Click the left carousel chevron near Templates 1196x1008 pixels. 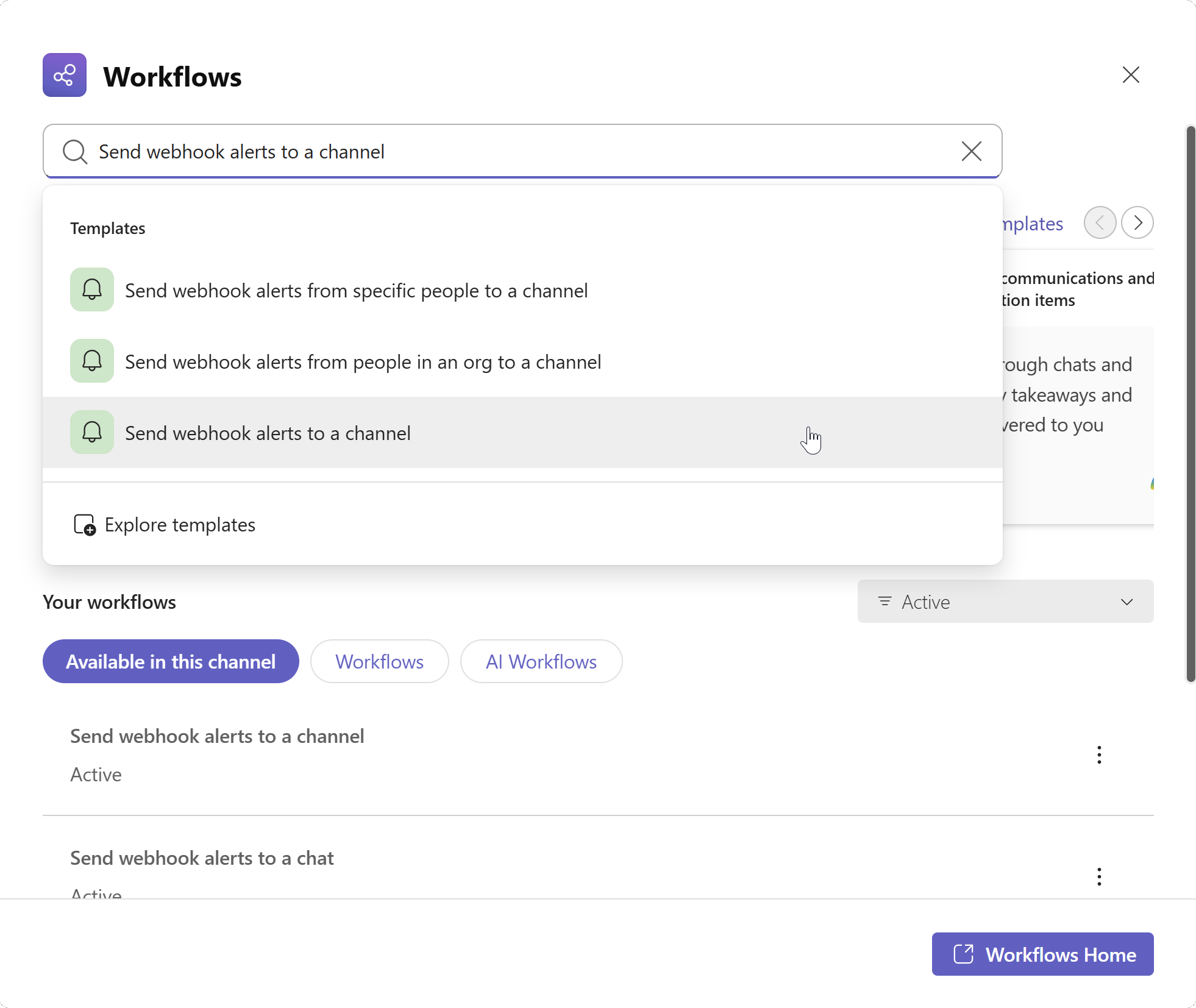(1100, 222)
